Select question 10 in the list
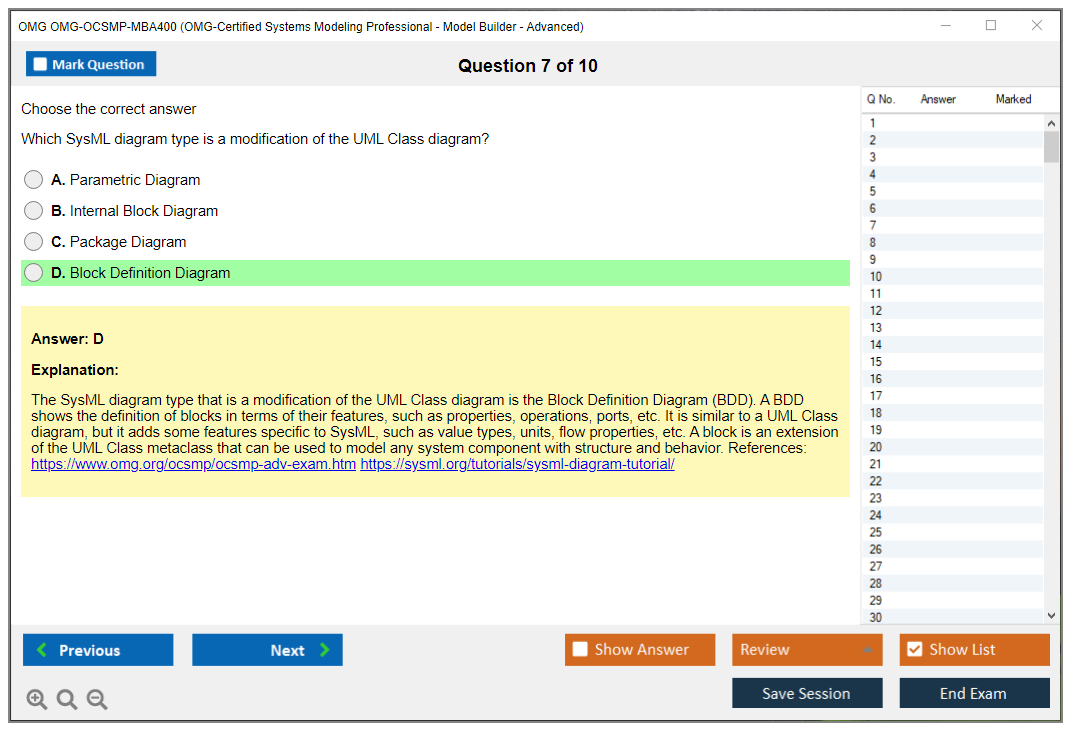The height and width of the screenshot is (735, 1075). 876,277
